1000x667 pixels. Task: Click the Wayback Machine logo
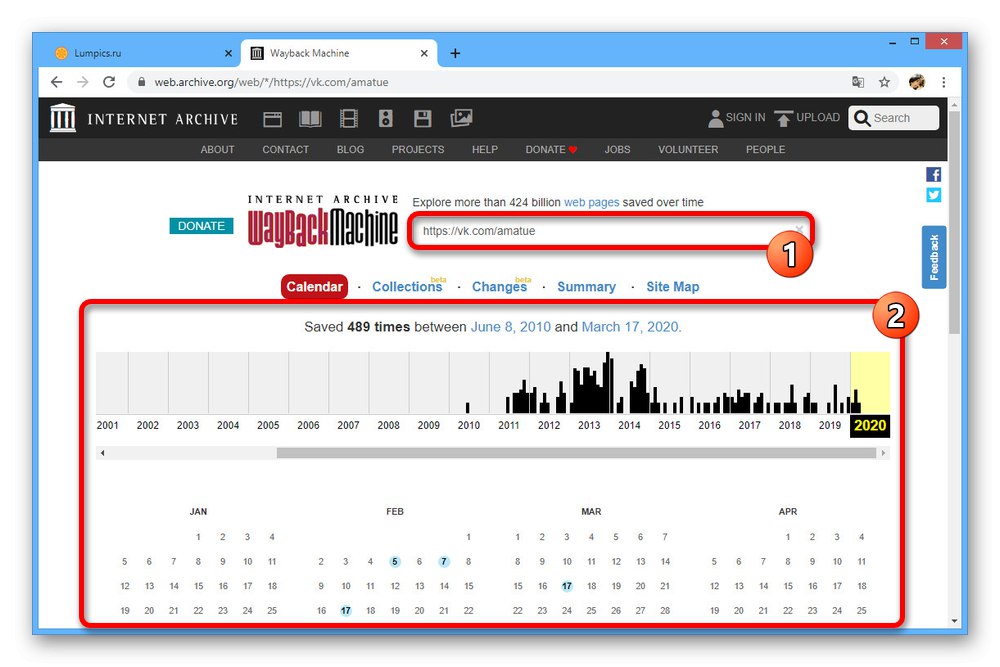pyautogui.click(x=323, y=221)
